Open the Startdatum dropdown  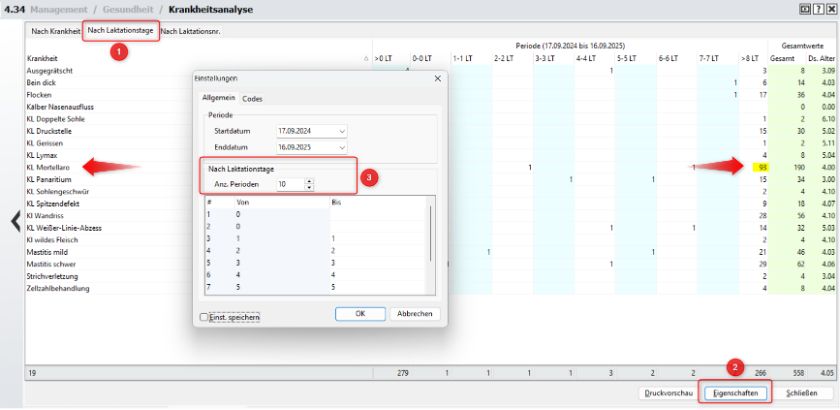(x=341, y=131)
